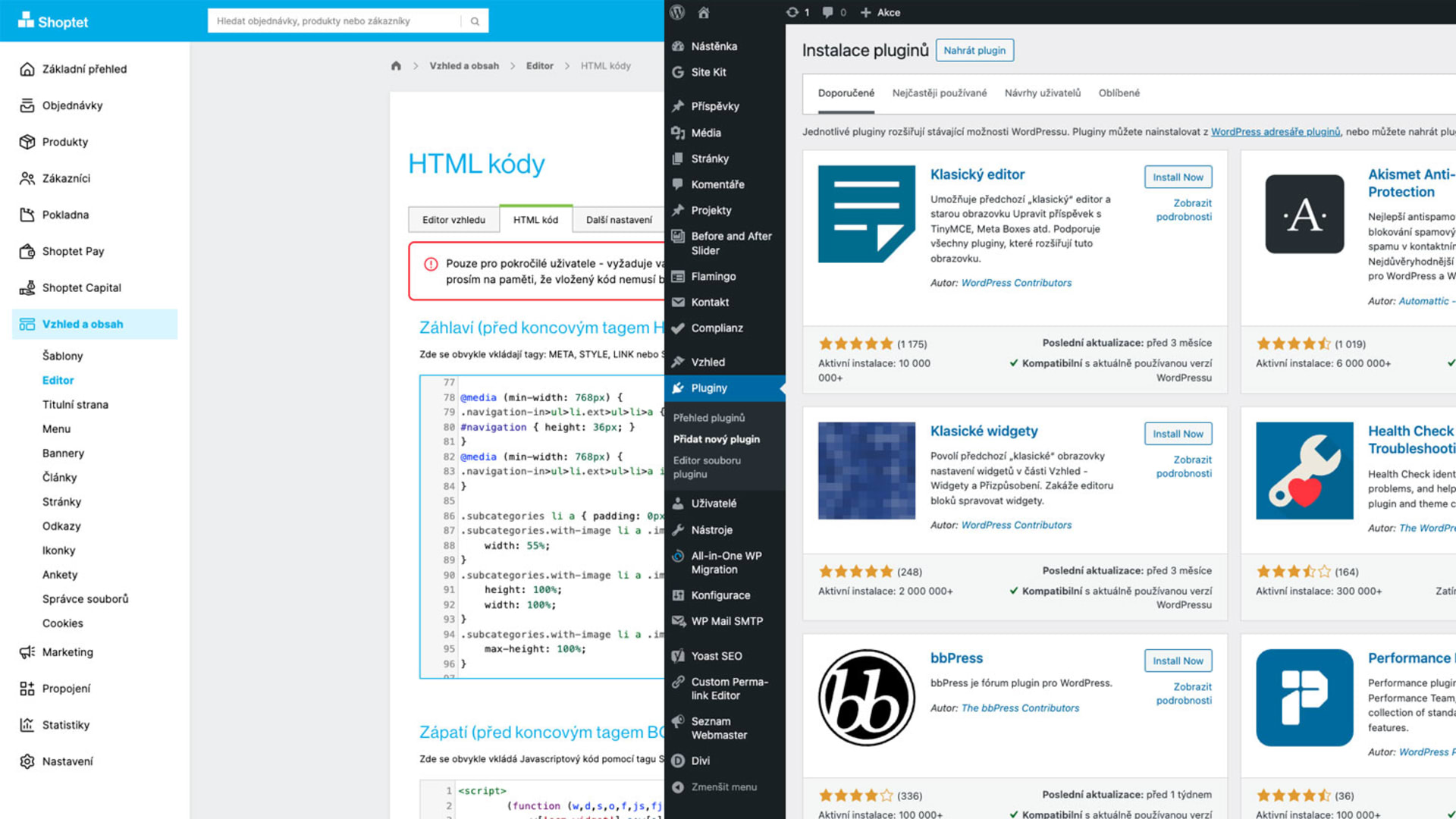Open WordPress adresáře pluginů link

[x=1276, y=132]
